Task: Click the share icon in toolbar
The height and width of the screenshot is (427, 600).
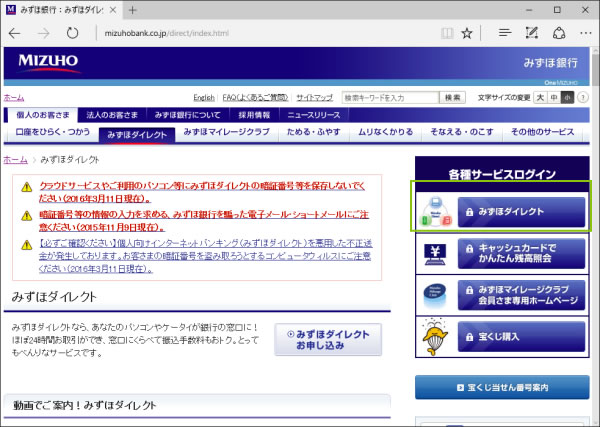Action: pos(559,33)
